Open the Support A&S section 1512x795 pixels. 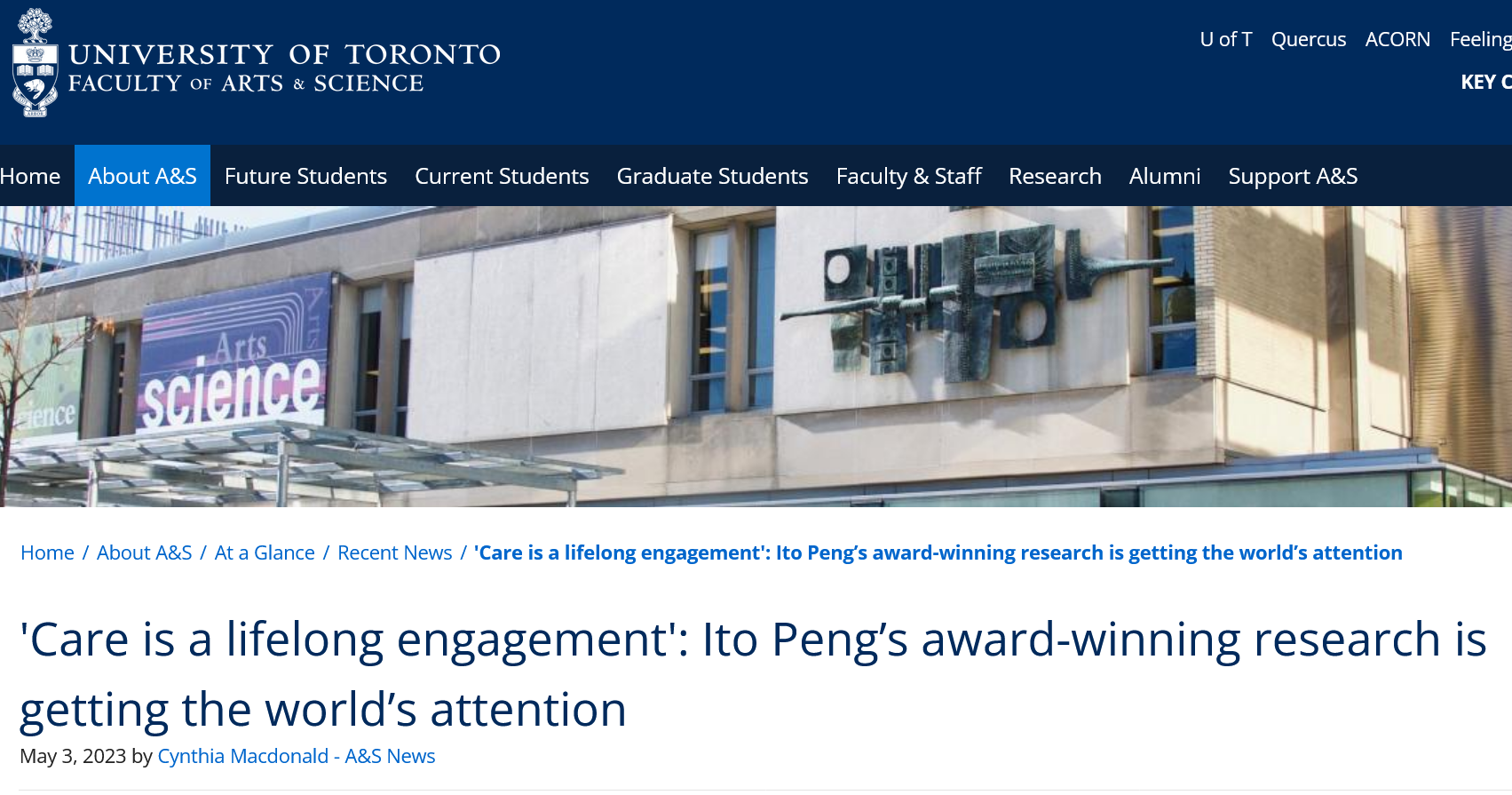[1293, 176]
